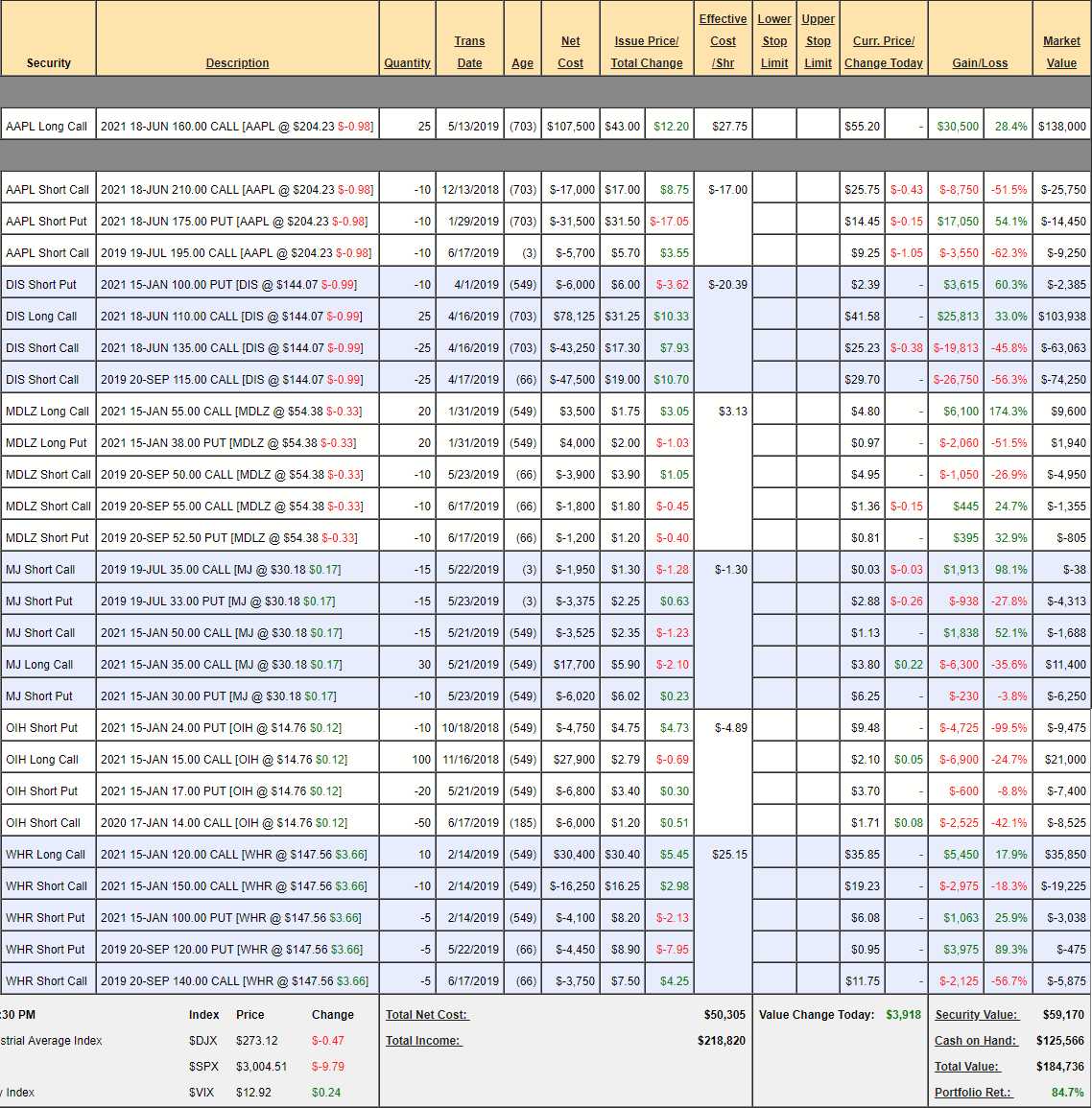Viewport: 1092px width, 1108px height.
Task: Click the DIS Long Call row label
Action: coord(41,317)
